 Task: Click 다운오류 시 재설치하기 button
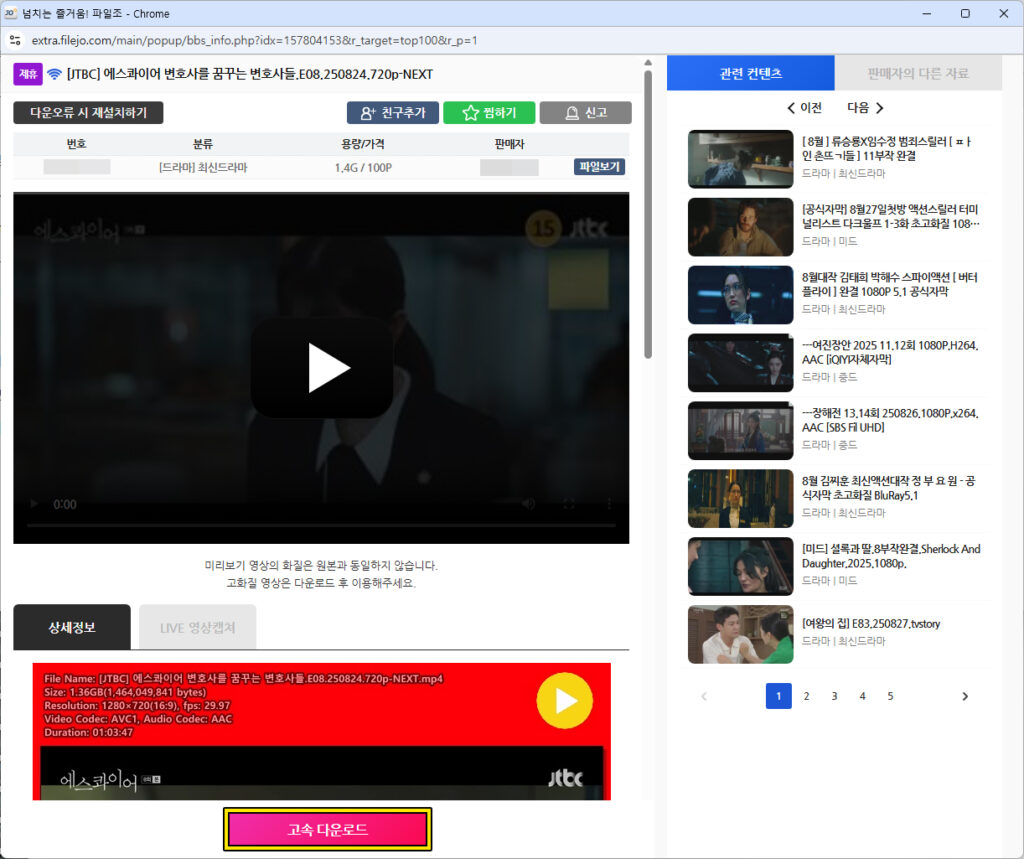point(88,112)
